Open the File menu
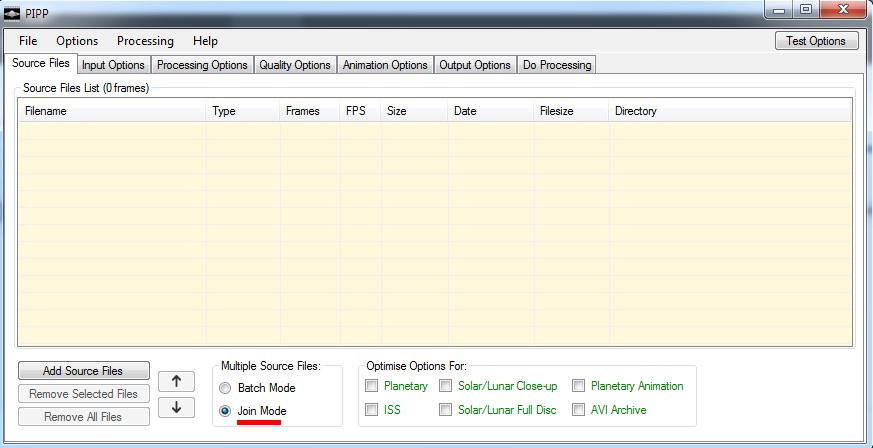Screen dimensions: 873x448 click(x=28, y=41)
